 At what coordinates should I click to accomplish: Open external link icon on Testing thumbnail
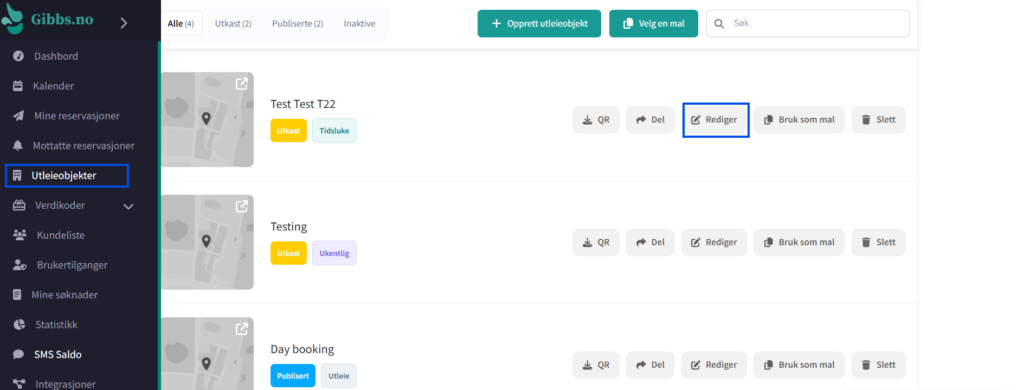[x=242, y=206]
